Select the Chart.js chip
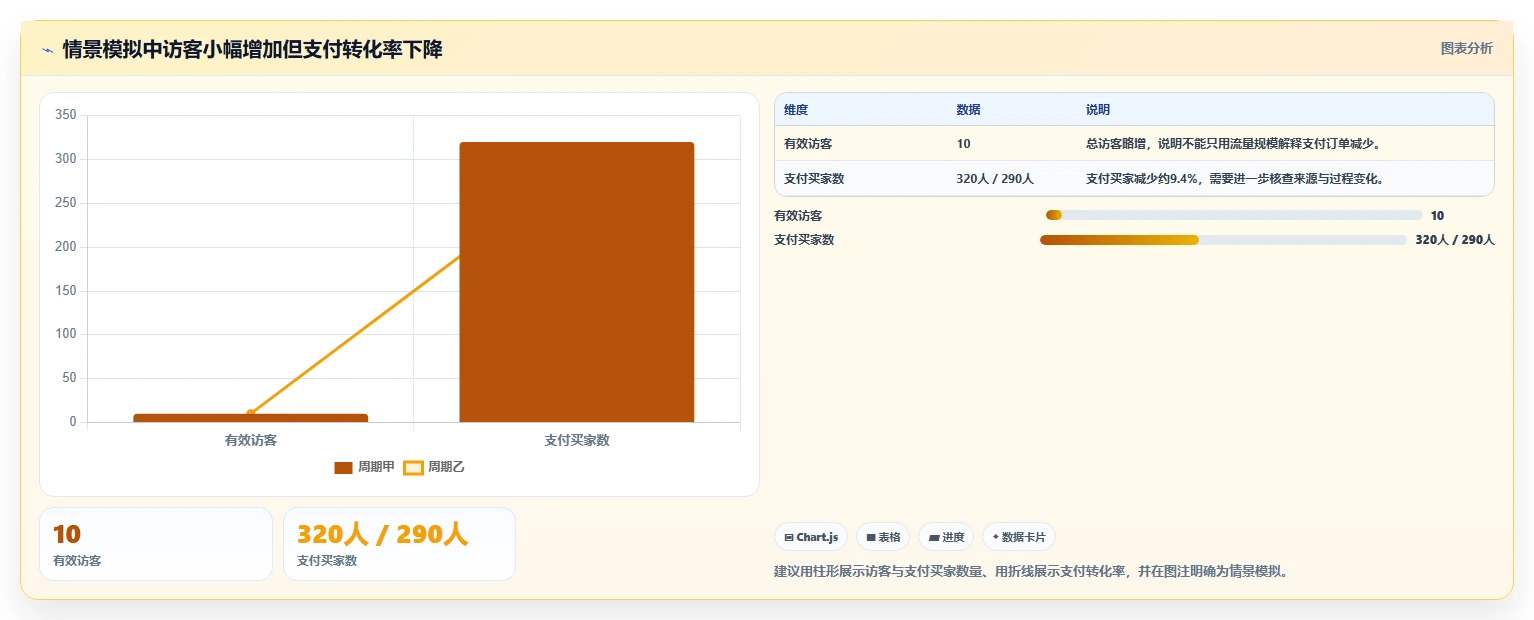This screenshot has width=1534, height=620. point(811,537)
